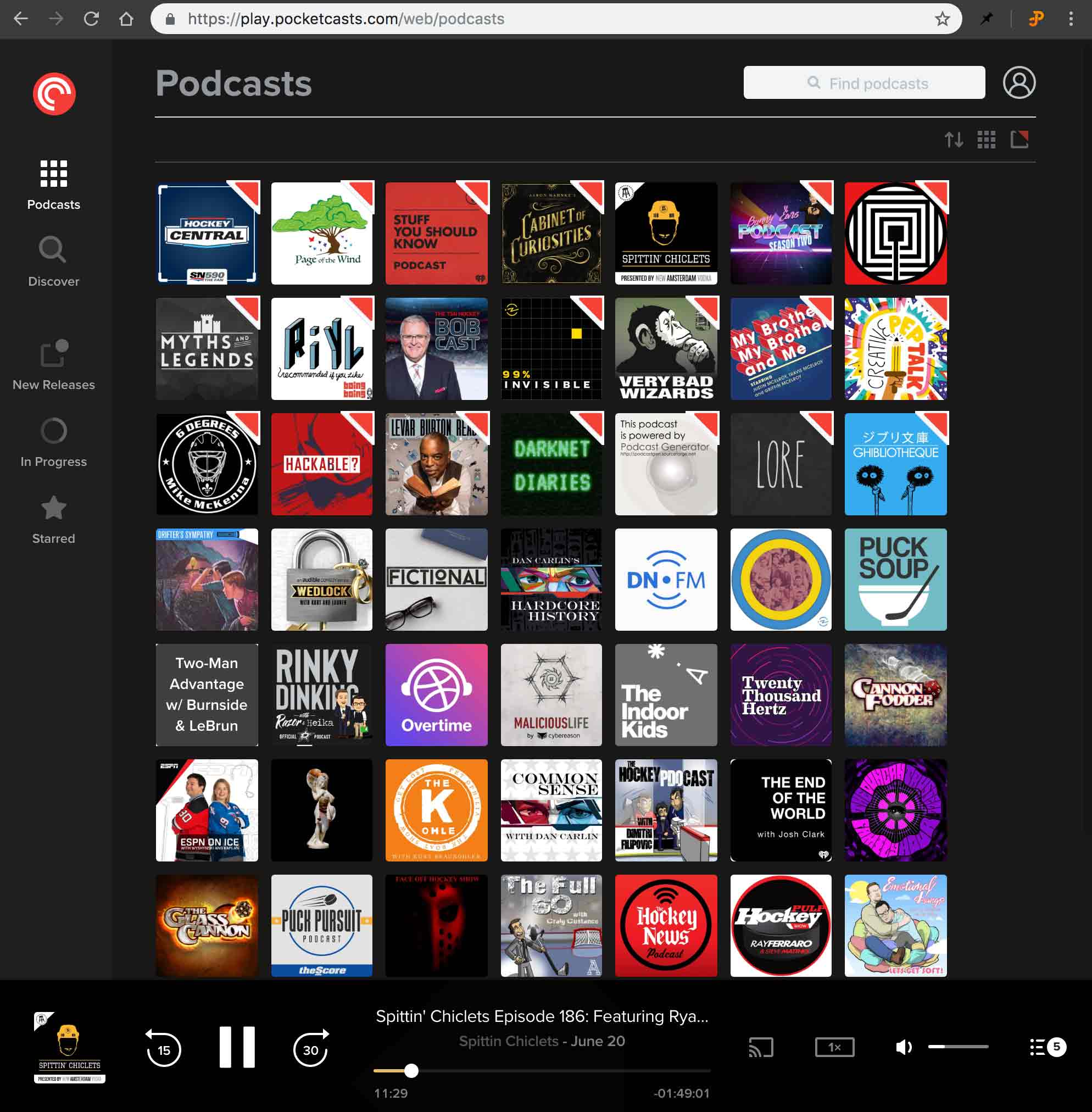Viewport: 1092px width, 1112px height.
Task: Open the Myths and Legends podcast
Action: [207, 349]
